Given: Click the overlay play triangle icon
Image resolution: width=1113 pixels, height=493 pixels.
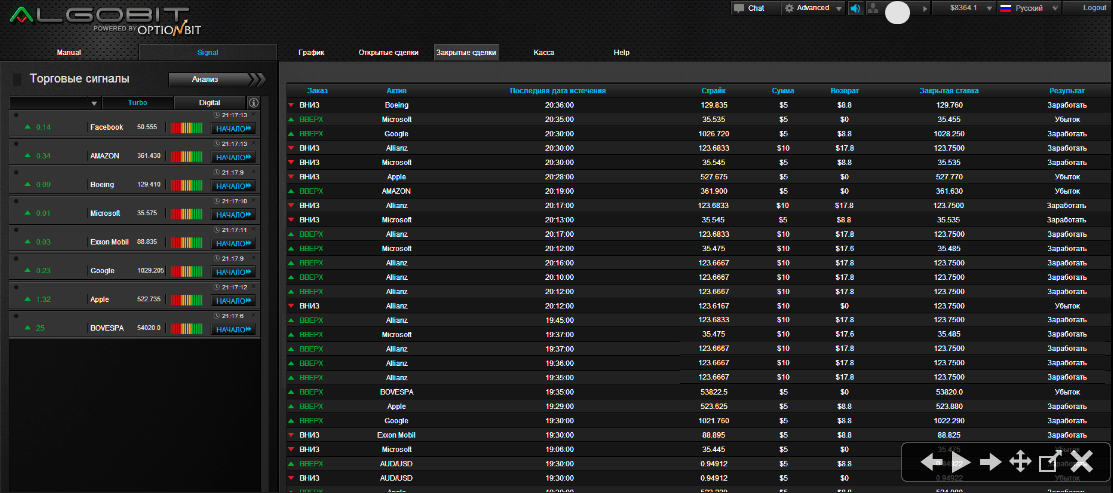Looking at the screenshot, I should click(960, 463).
